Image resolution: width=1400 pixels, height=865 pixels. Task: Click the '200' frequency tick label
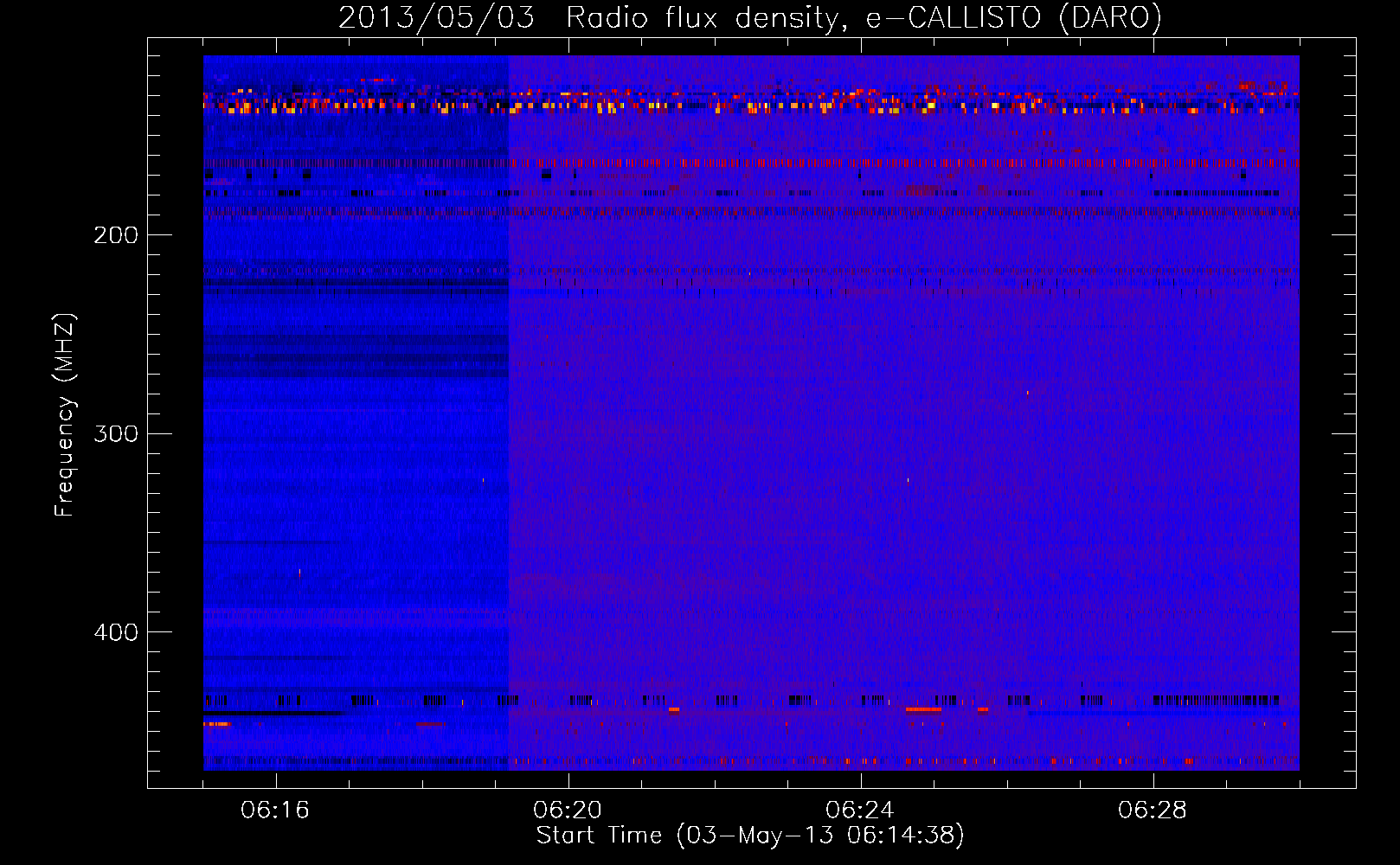coord(116,235)
